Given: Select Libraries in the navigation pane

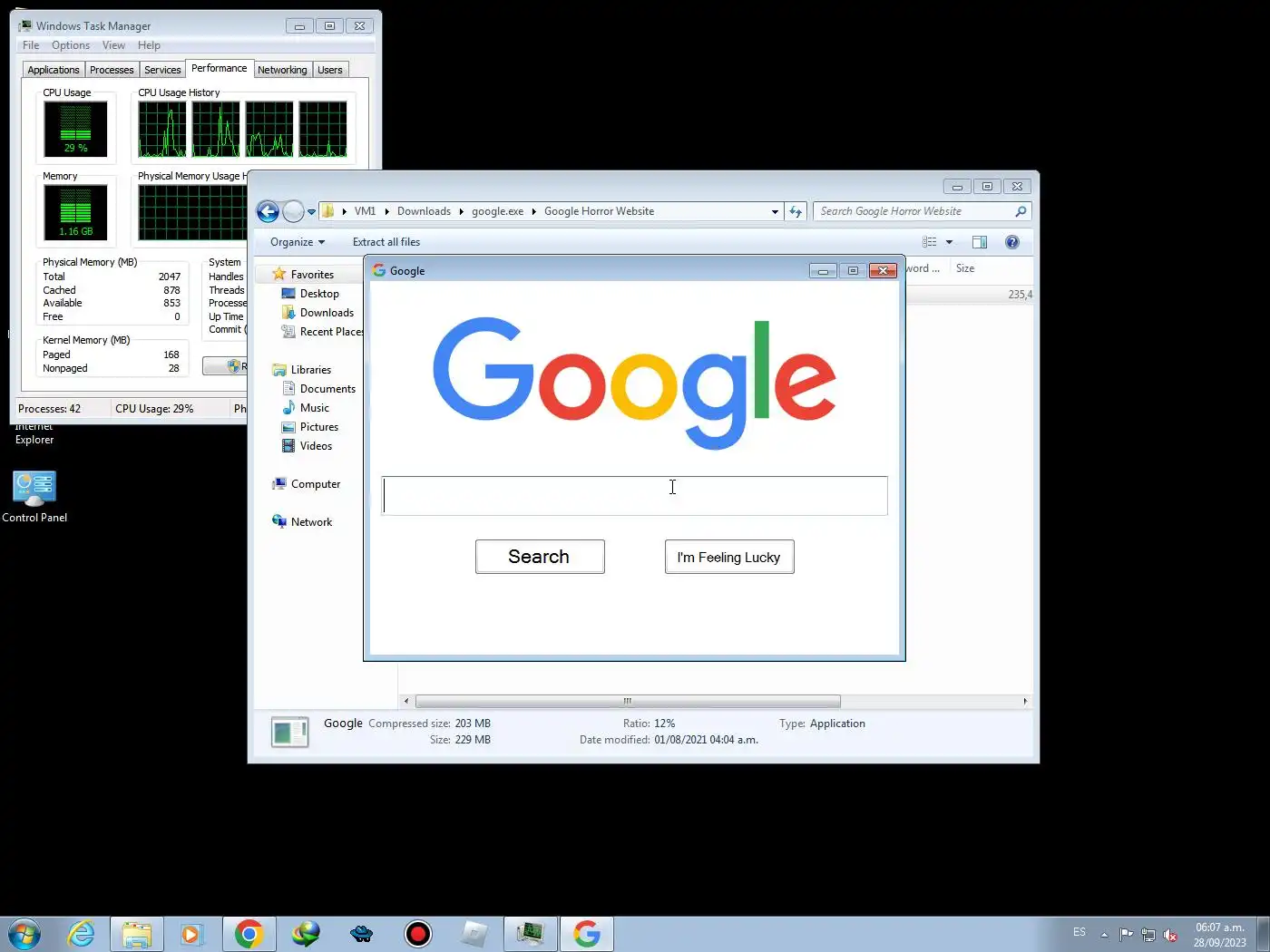Looking at the screenshot, I should click(311, 370).
